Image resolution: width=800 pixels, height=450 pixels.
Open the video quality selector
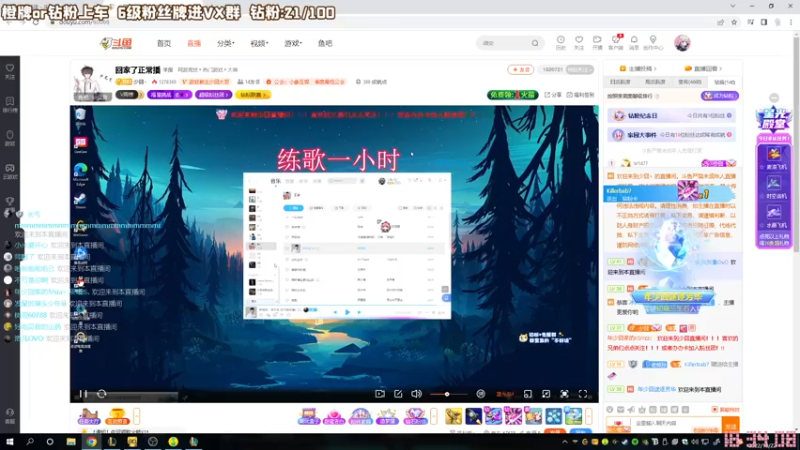505,394
